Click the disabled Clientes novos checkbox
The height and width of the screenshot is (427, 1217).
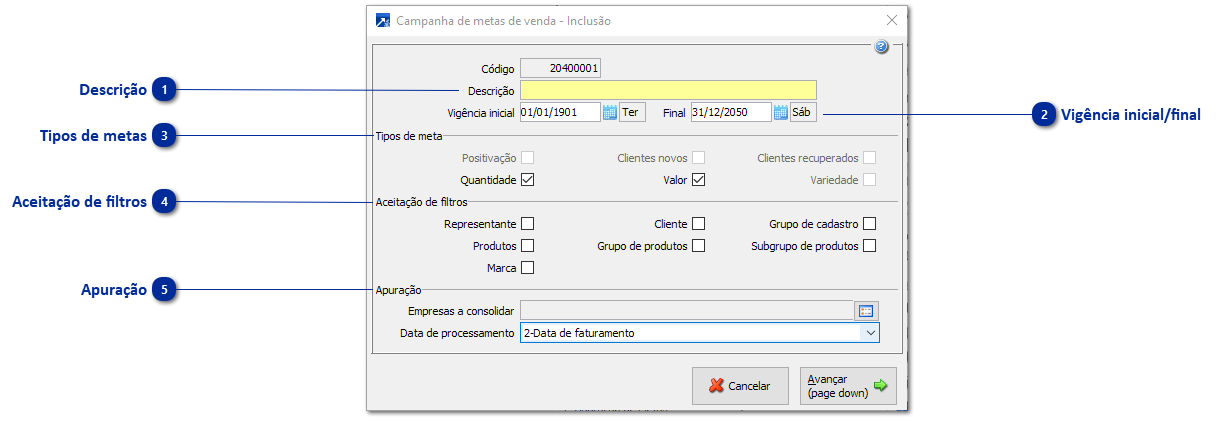(699, 158)
